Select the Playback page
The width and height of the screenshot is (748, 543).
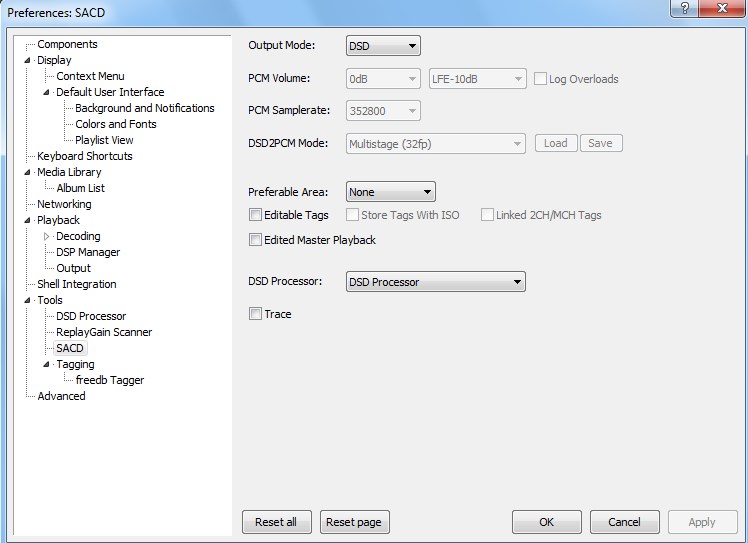(58, 220)
